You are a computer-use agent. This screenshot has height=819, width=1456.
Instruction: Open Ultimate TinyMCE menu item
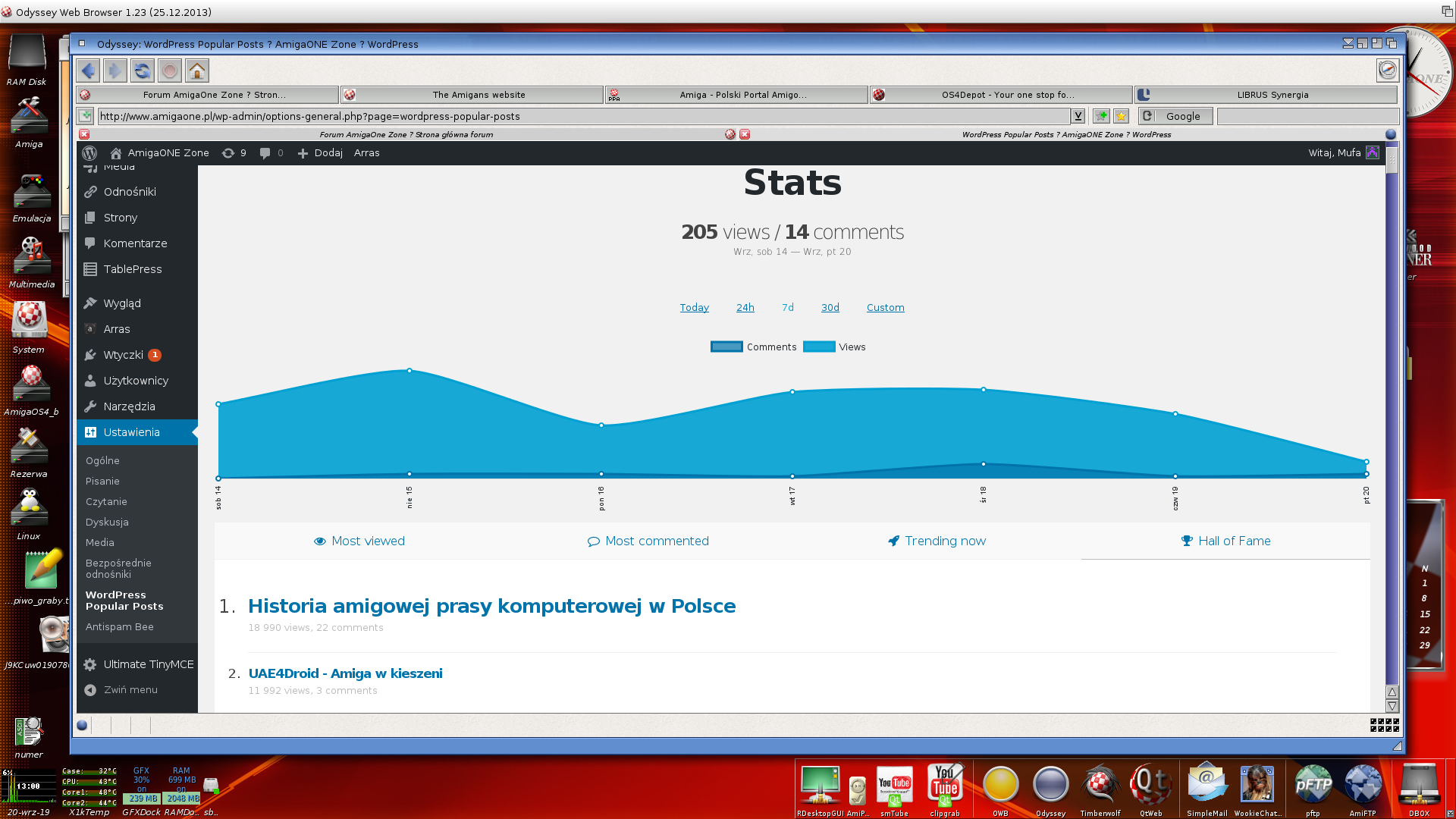pyautogui.click(x=136, y=664)
